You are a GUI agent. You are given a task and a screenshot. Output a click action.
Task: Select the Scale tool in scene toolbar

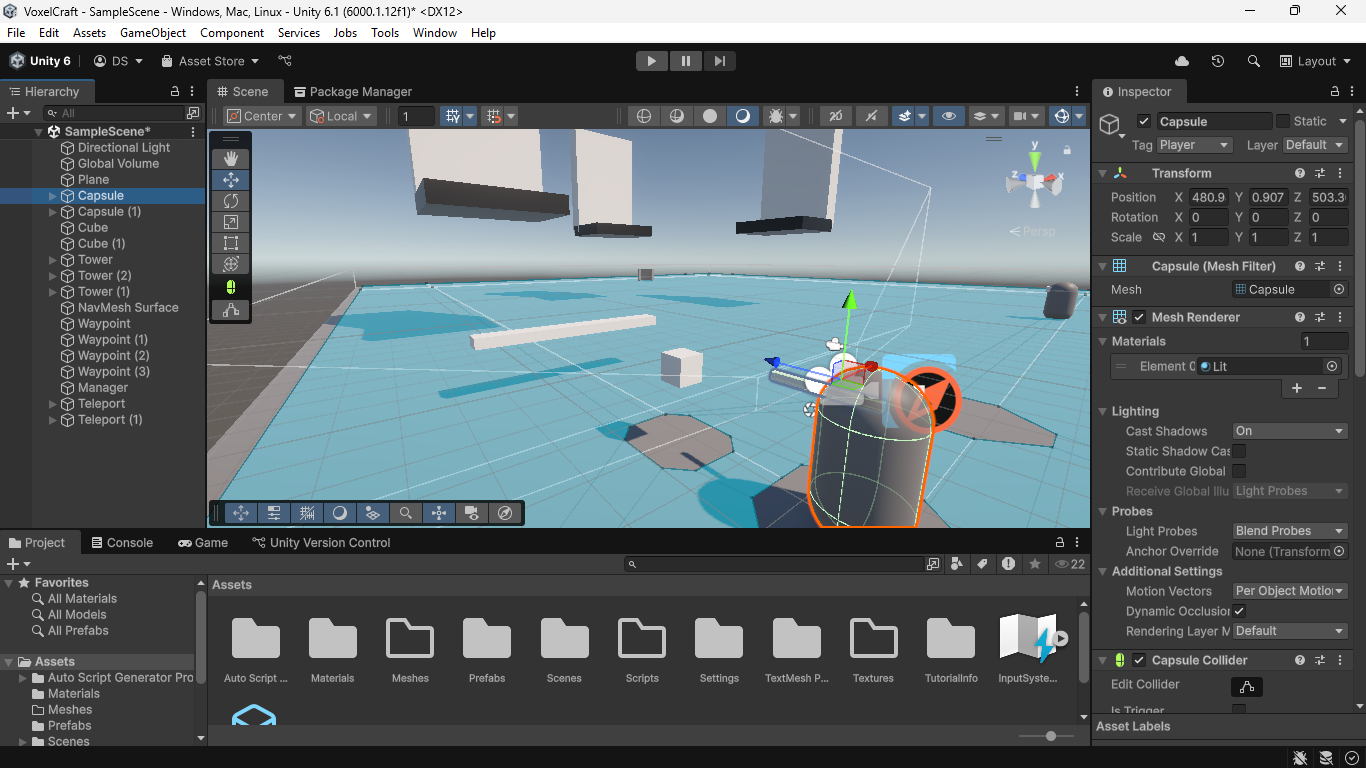click(x=231, y=222)
